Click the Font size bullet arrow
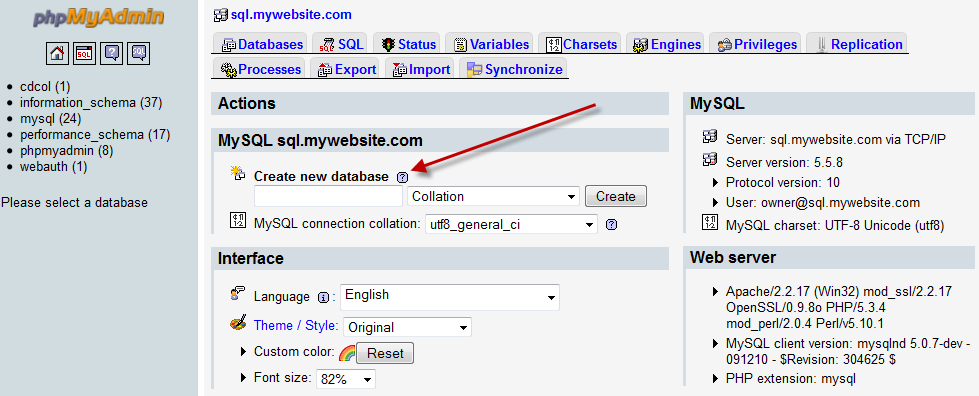 point(244,378)
